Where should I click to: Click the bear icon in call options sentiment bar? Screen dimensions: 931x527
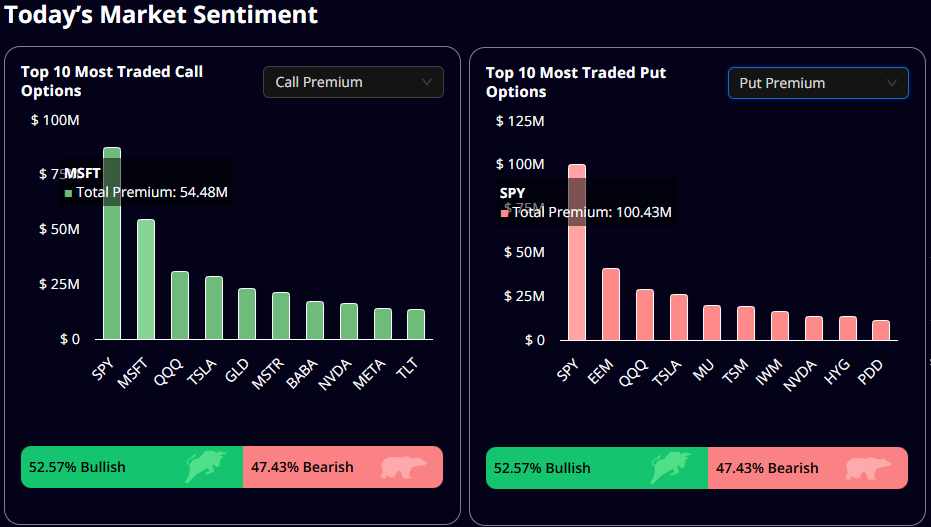click(403, 467)
